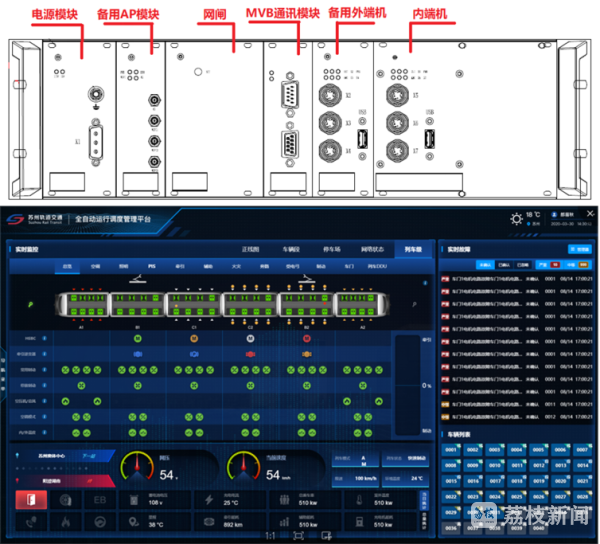This screenshot has width=600, height=544.
Task: Open the 正线图 tab
Action: tap(251, 248)
